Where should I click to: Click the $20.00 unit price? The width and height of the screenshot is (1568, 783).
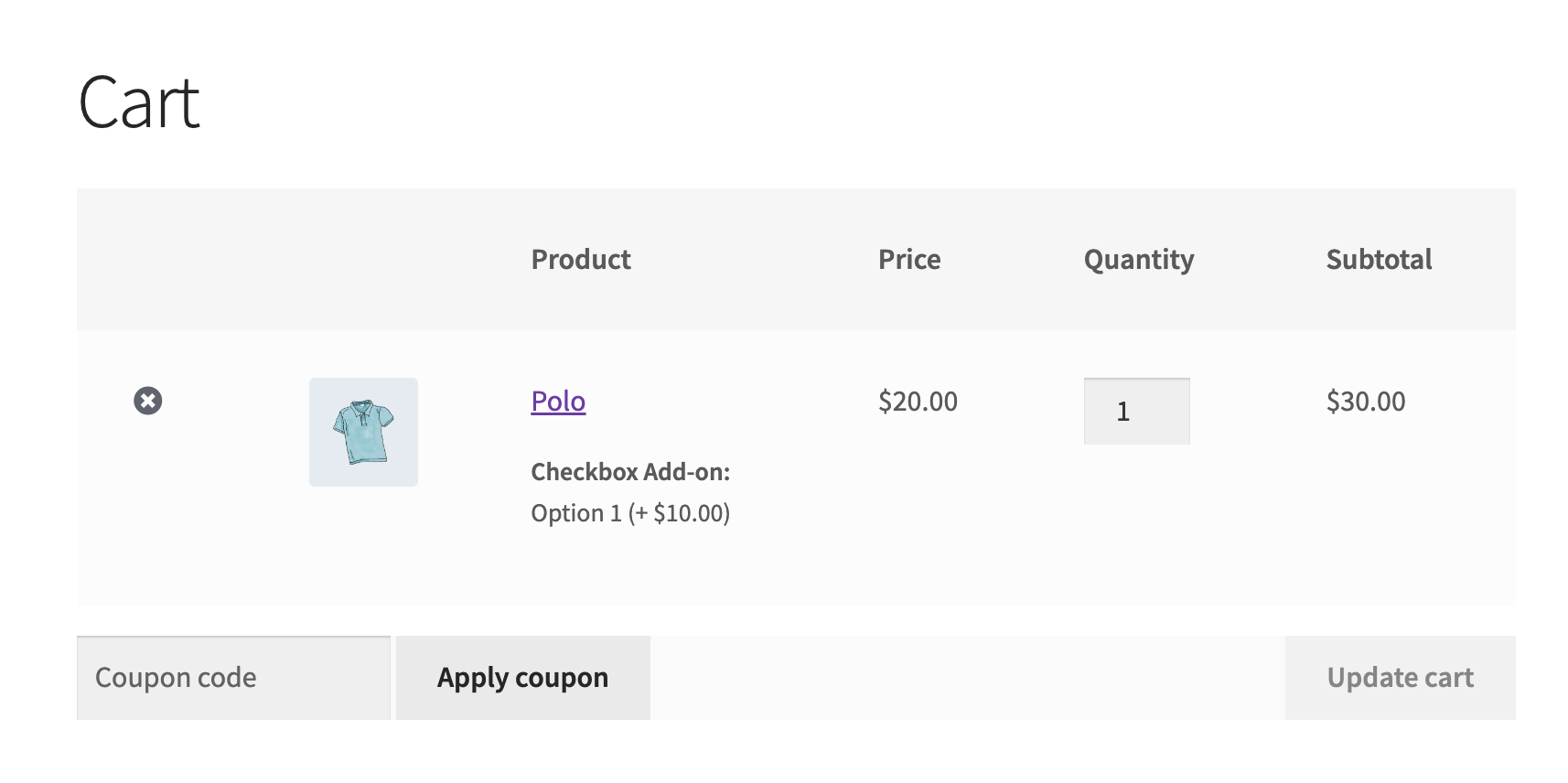pos(918,402)
